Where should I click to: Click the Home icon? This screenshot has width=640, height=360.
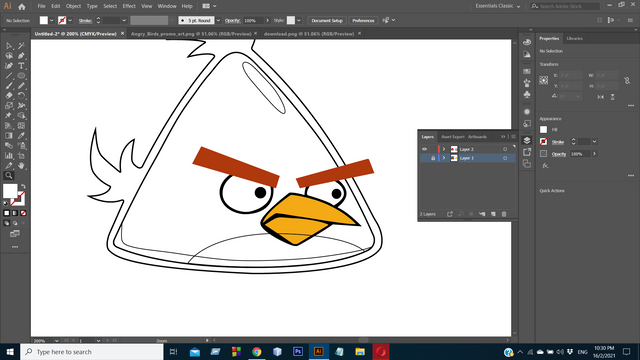coord(22,7)
